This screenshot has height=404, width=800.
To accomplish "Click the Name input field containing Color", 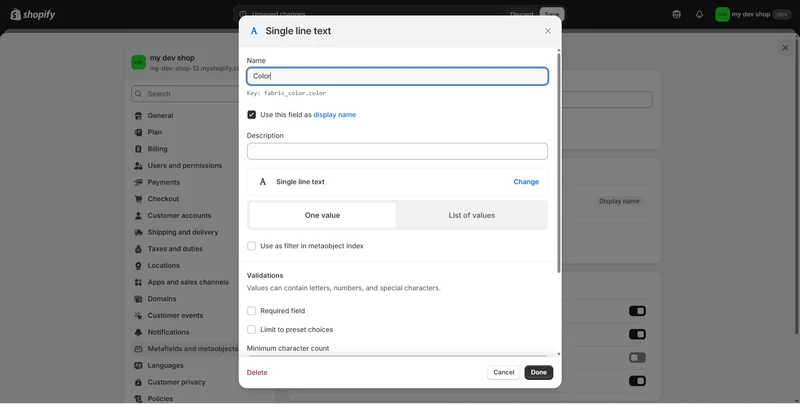I will (x=397, y=76).
